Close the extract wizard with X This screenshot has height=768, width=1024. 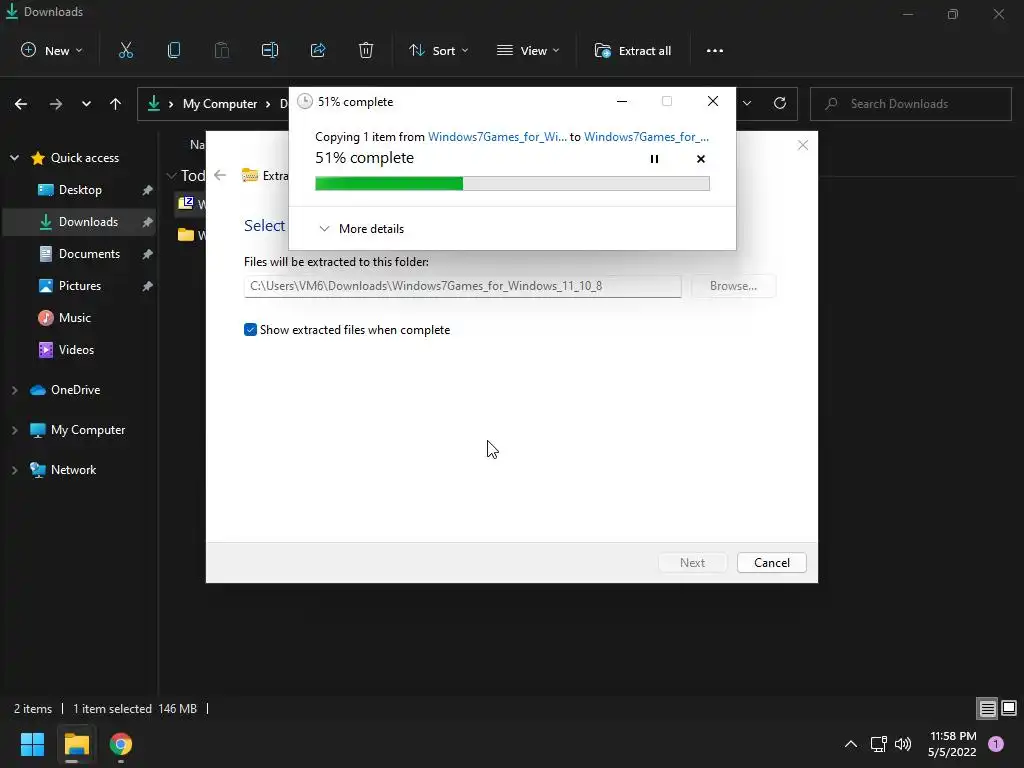point(803,145)
